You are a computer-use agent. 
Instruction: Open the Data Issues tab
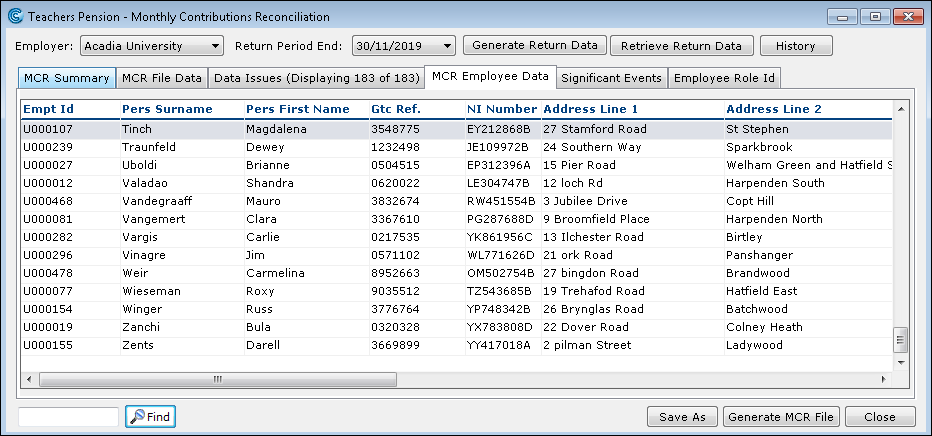[x=317, y=78]
